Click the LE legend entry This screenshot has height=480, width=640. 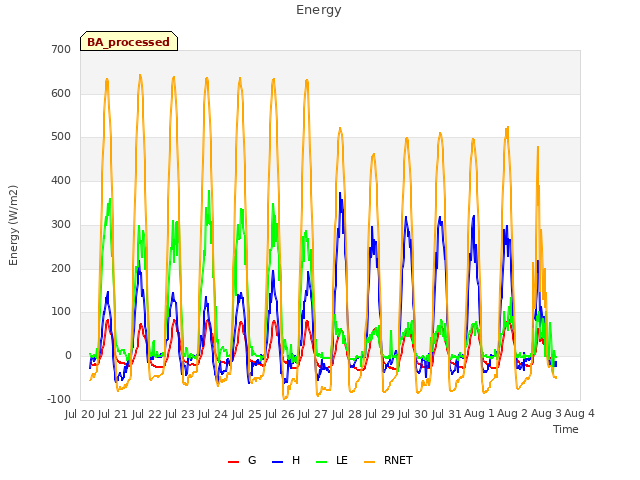pos(332,460)
